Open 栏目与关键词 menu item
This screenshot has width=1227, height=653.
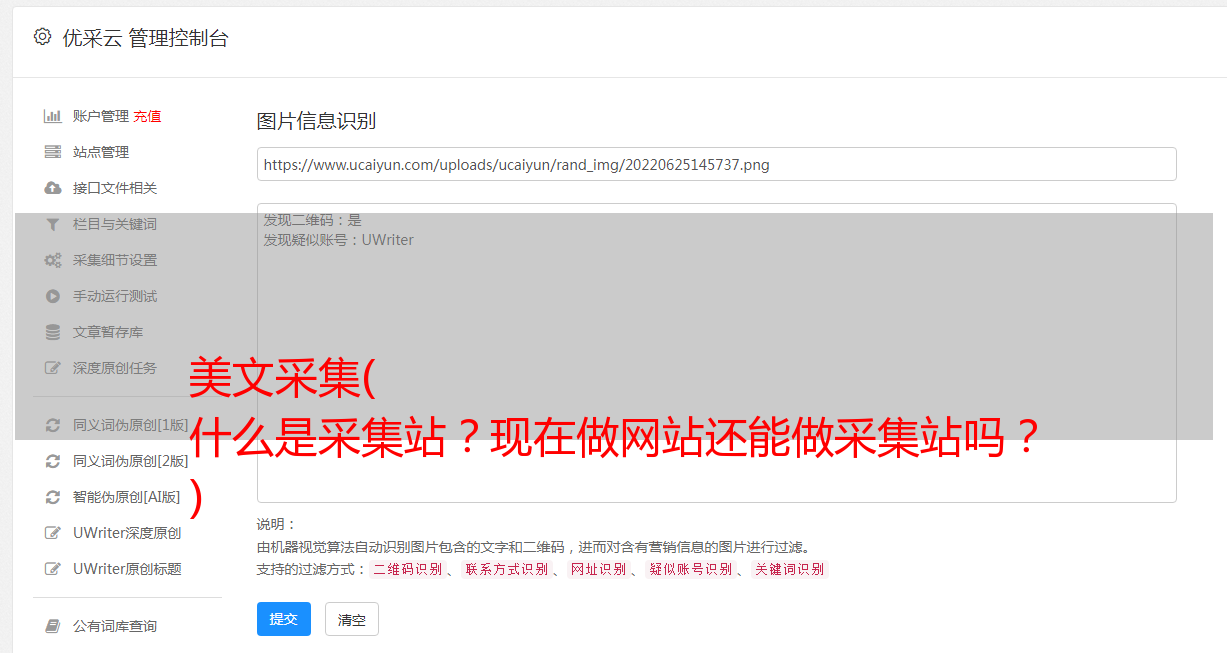pyautogui.click(x=115, y=224)
